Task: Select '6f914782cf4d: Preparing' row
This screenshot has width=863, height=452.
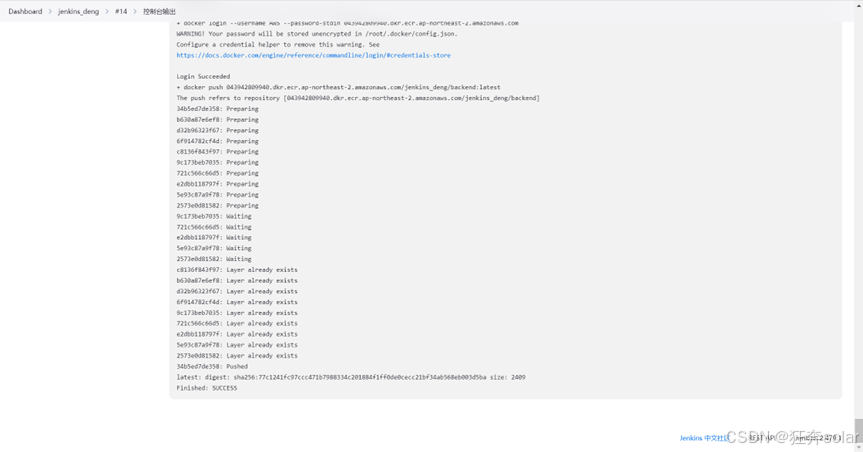Action: (217, 141)
